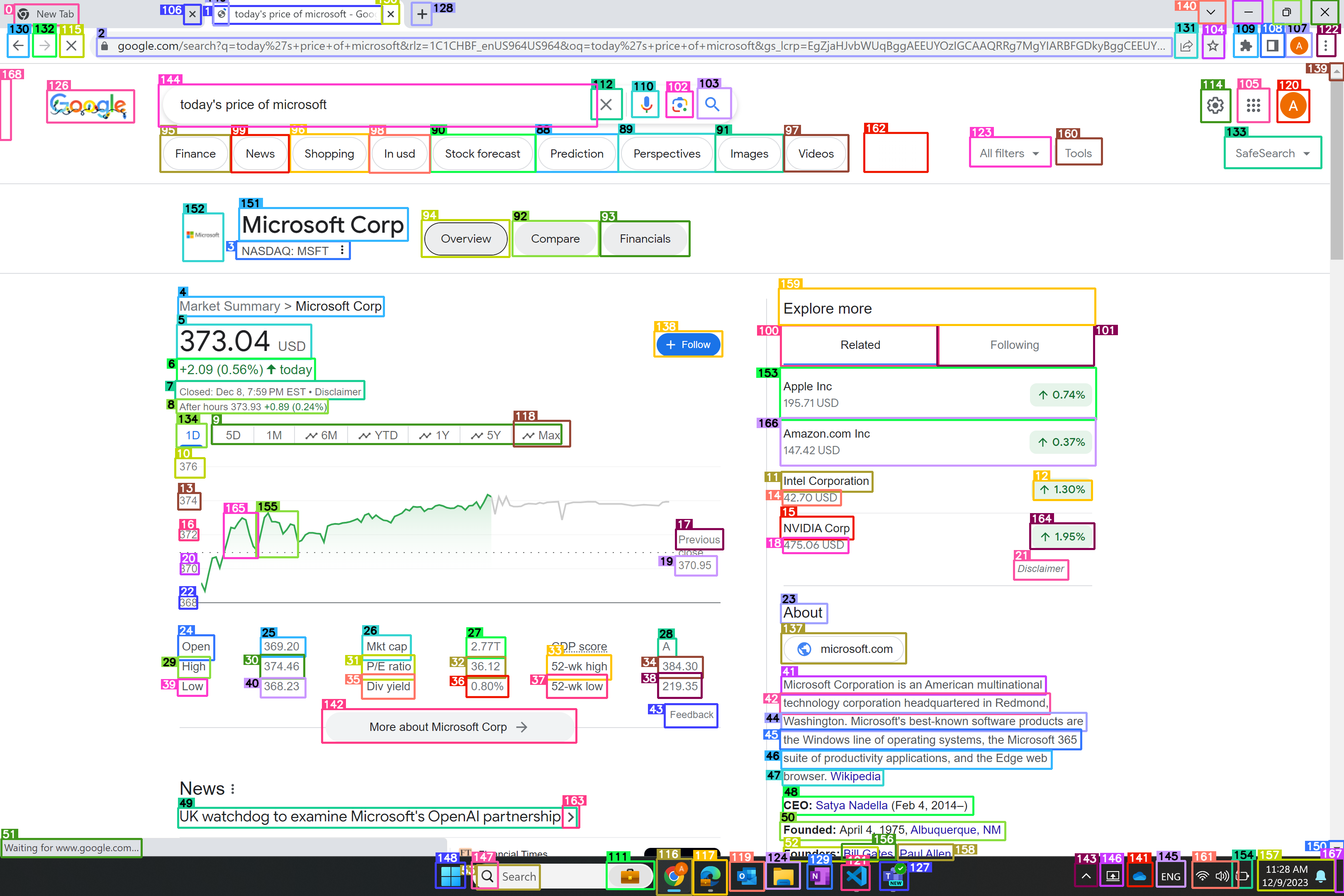The image size is (1344, 896).
Task: Open the All filters dropdown
Action: 1010,153
